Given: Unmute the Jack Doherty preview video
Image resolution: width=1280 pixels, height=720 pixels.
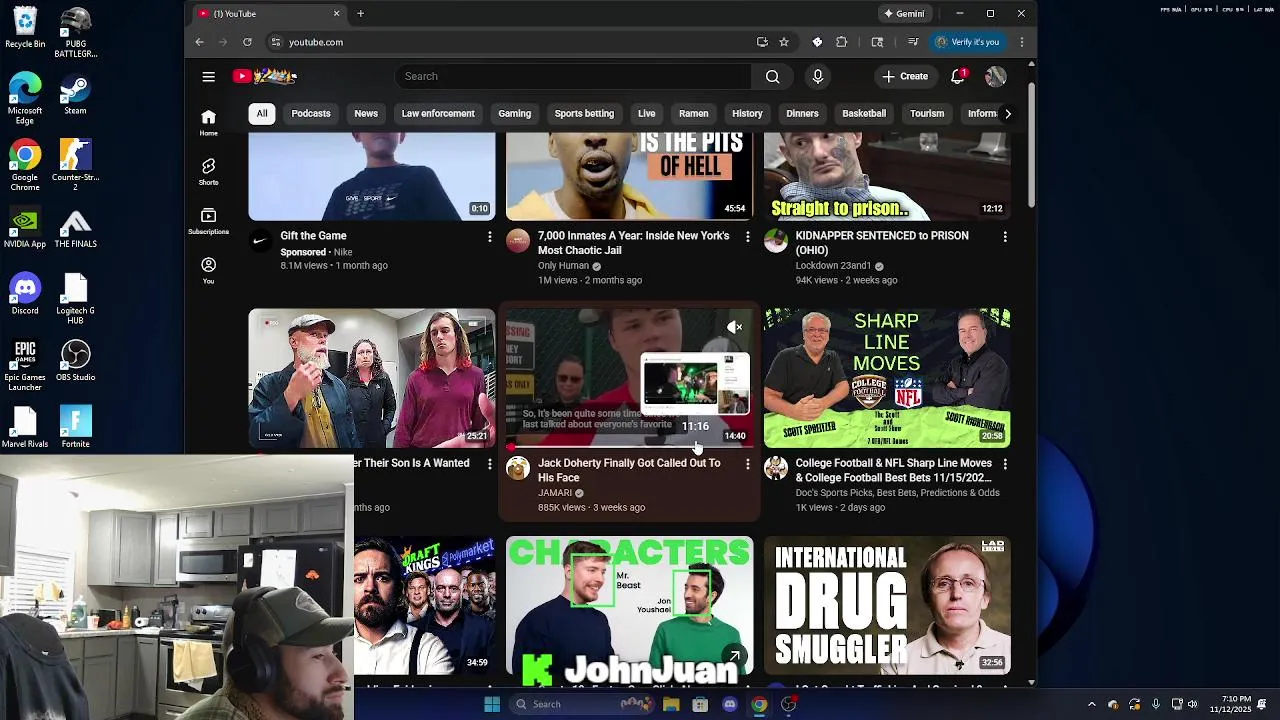Looking at the screenshot, I should 735,327.
